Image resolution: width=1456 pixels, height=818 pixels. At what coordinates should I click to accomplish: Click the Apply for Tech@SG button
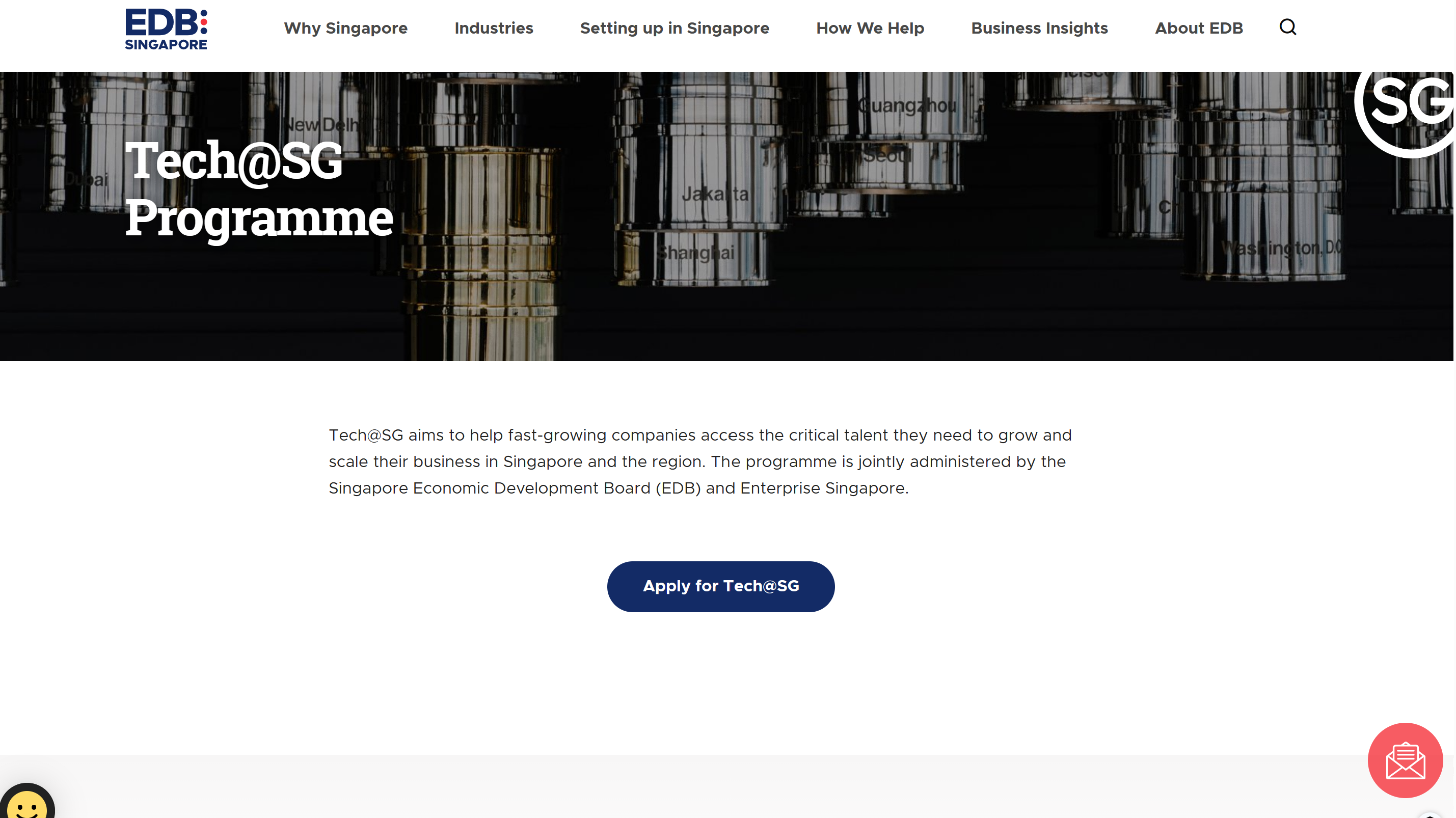click(x=721, y=586)
